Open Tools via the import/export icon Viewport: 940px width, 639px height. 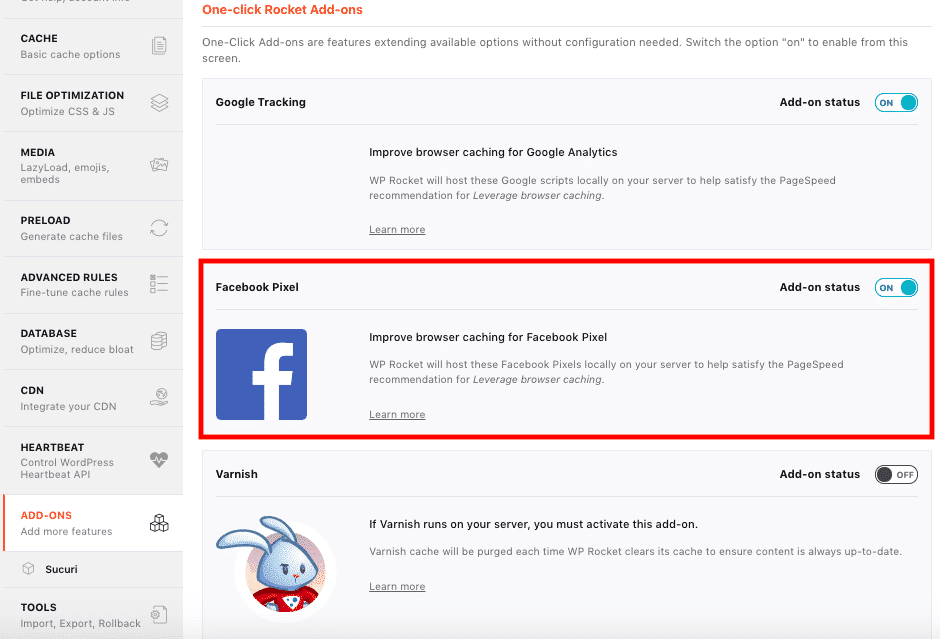158,614
